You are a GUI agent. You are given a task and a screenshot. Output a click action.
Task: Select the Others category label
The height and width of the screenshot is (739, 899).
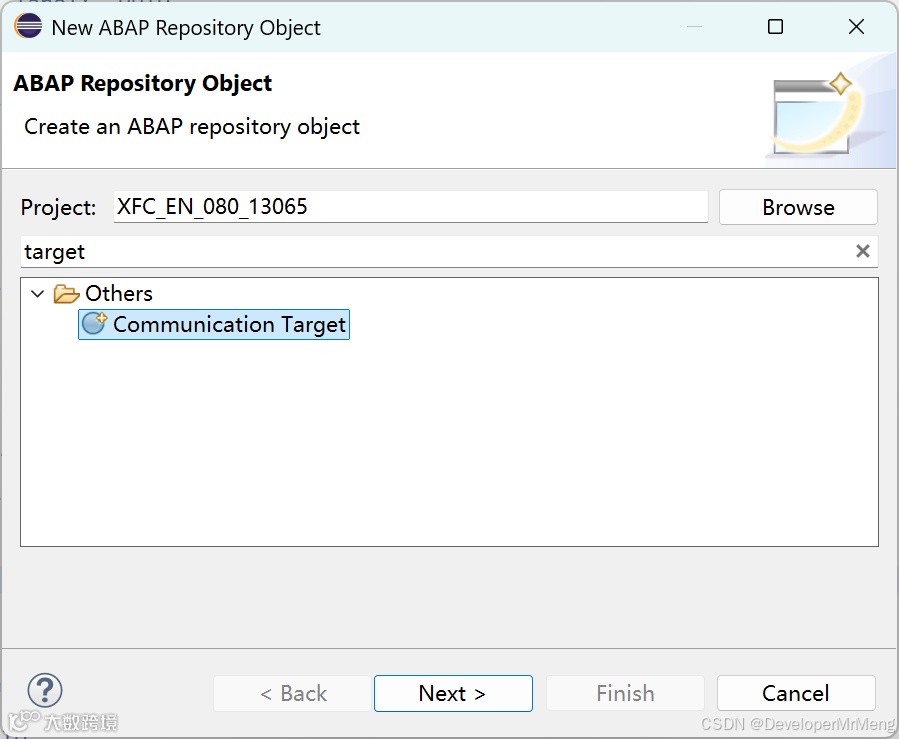pyautogui.click(x=119, y=294)
